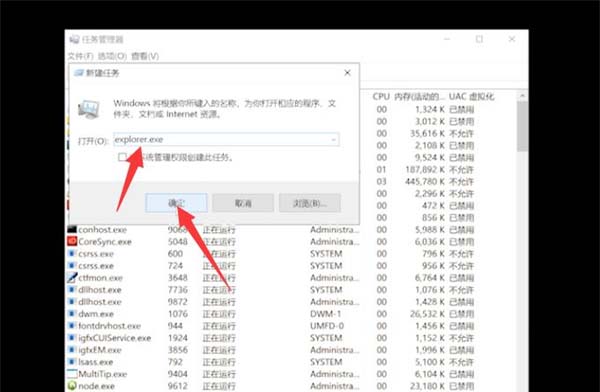Sort by the CPU column header
600x392 pixels.
tap(381, 97)
